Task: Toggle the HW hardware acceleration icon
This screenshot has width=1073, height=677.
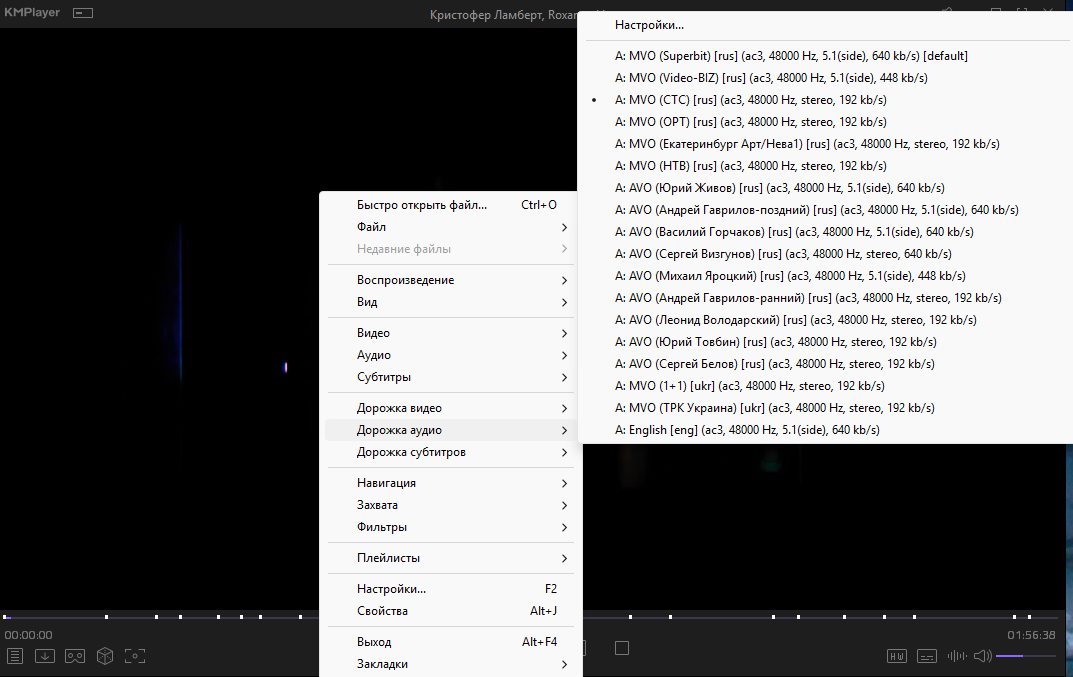Action: (896, 656)
